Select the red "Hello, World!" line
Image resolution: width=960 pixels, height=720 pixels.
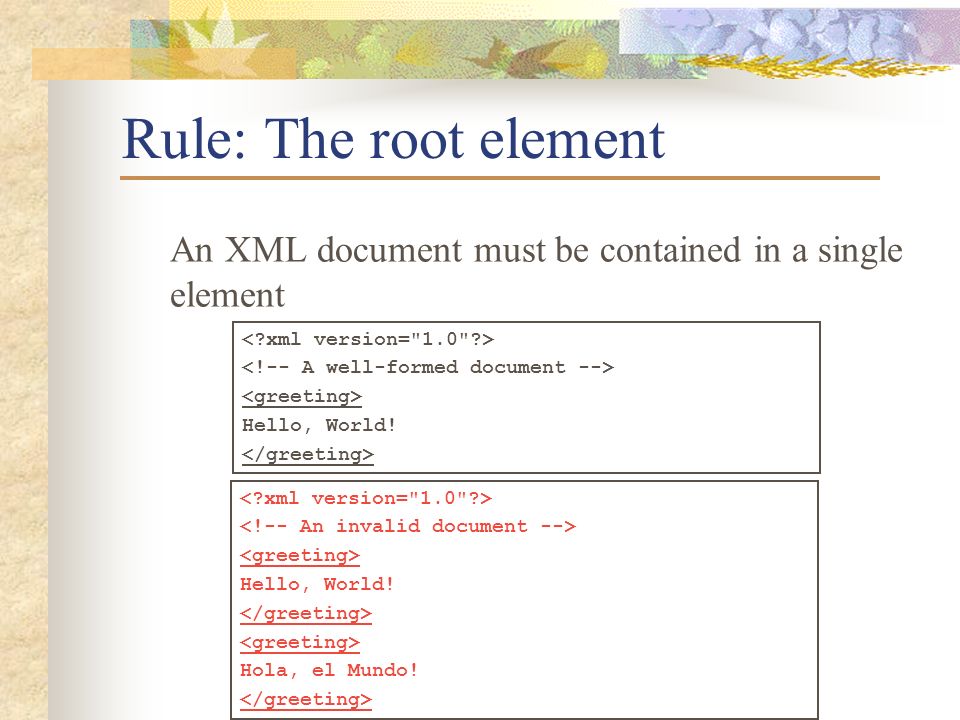tap(317, 584)
